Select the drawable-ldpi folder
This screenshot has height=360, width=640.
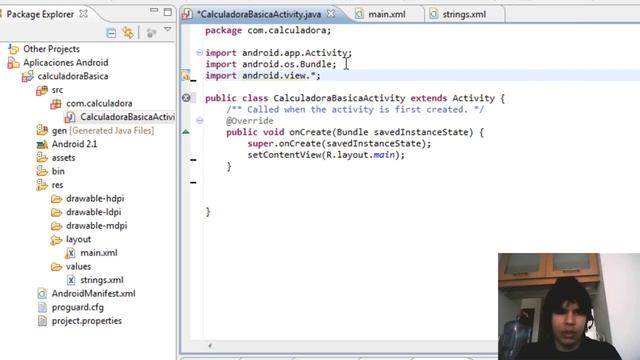point(93,212)
